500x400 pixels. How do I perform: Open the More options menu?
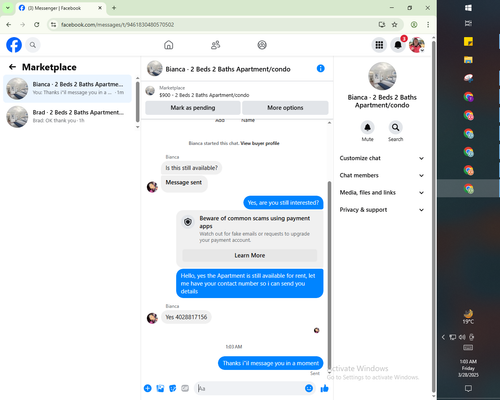(x=285, y=108)
